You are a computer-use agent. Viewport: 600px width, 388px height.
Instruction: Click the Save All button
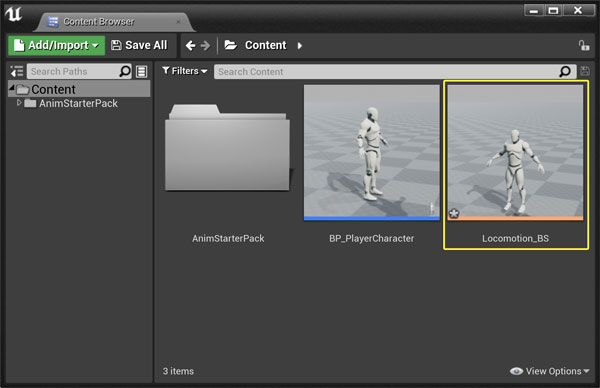tap(139, 46)
